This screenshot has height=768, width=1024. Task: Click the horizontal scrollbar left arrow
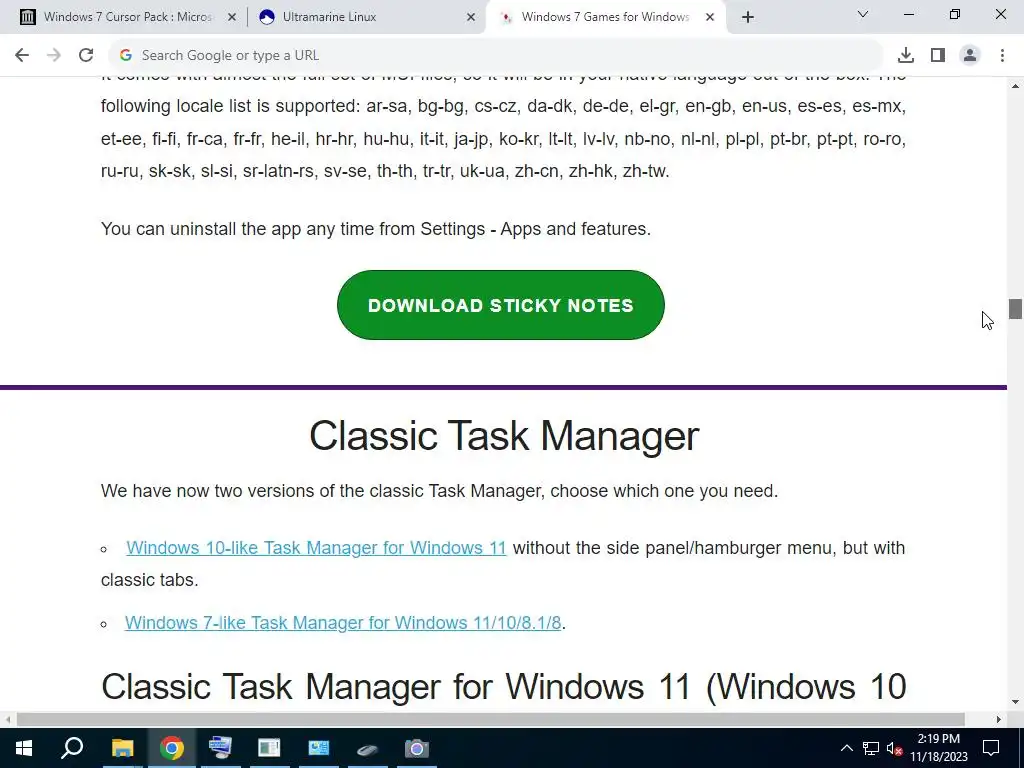[6, 720]
